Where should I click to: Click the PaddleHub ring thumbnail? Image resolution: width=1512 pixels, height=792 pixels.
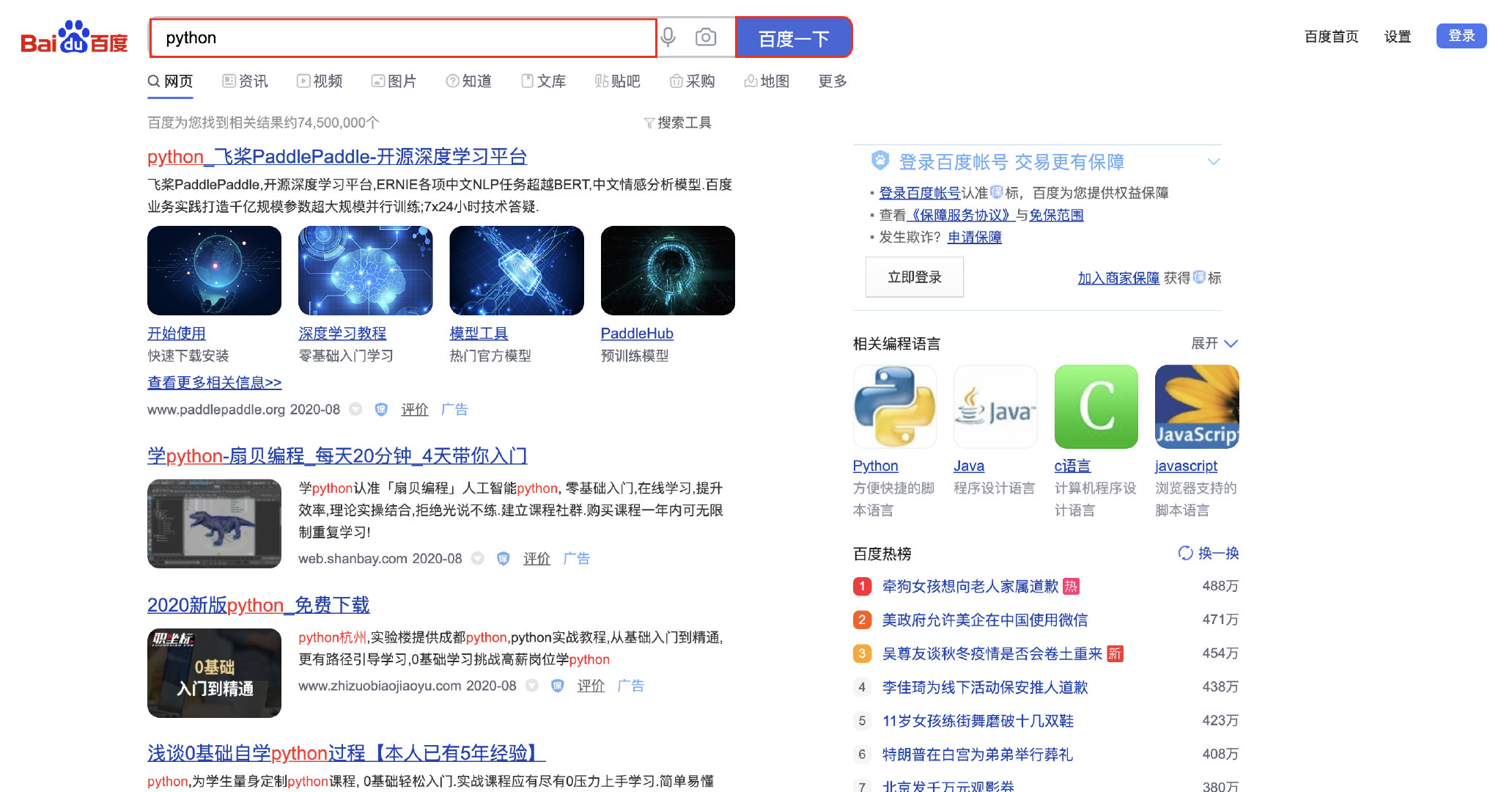(668, 271)
